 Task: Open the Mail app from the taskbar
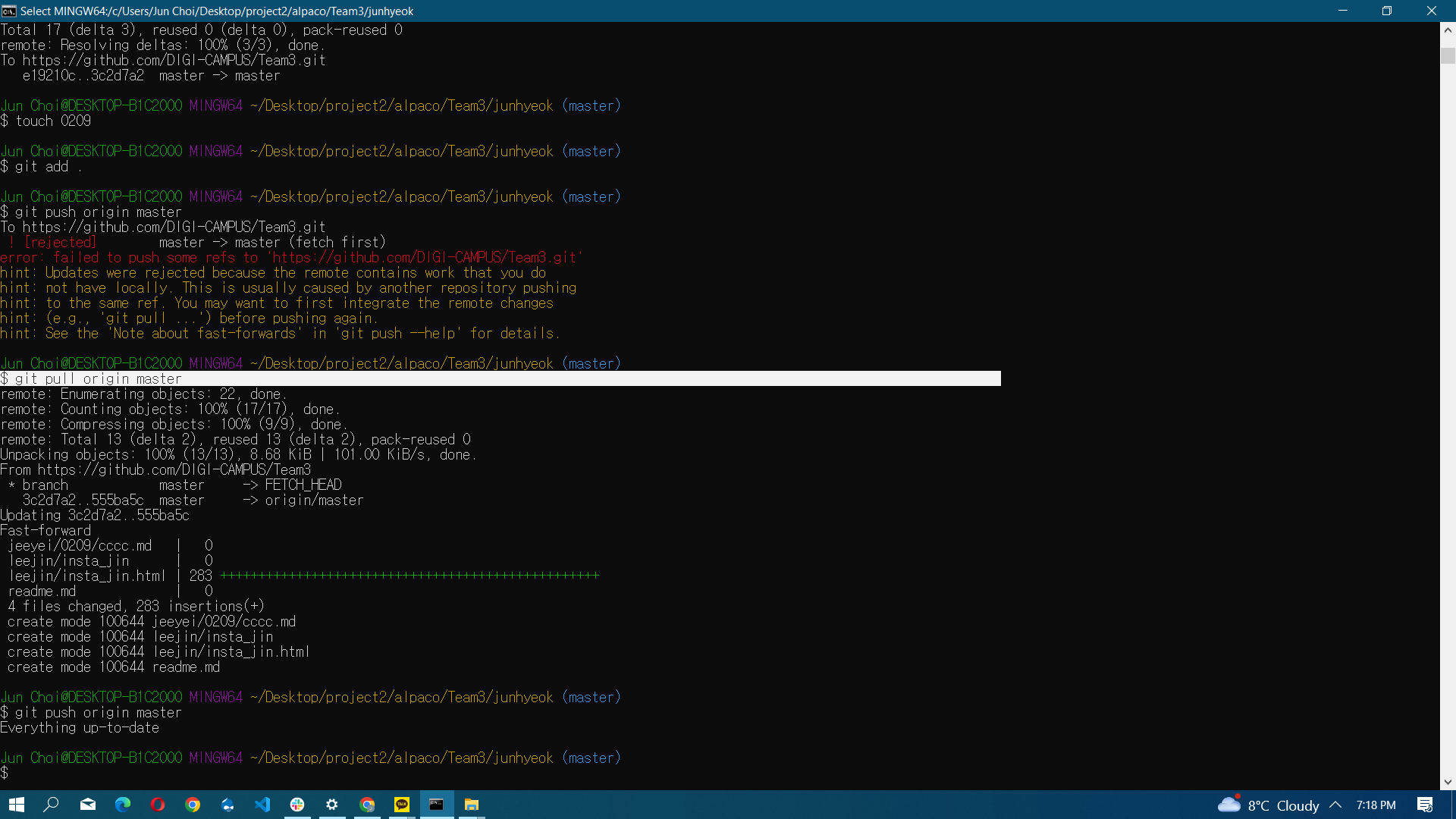point(87,805)
